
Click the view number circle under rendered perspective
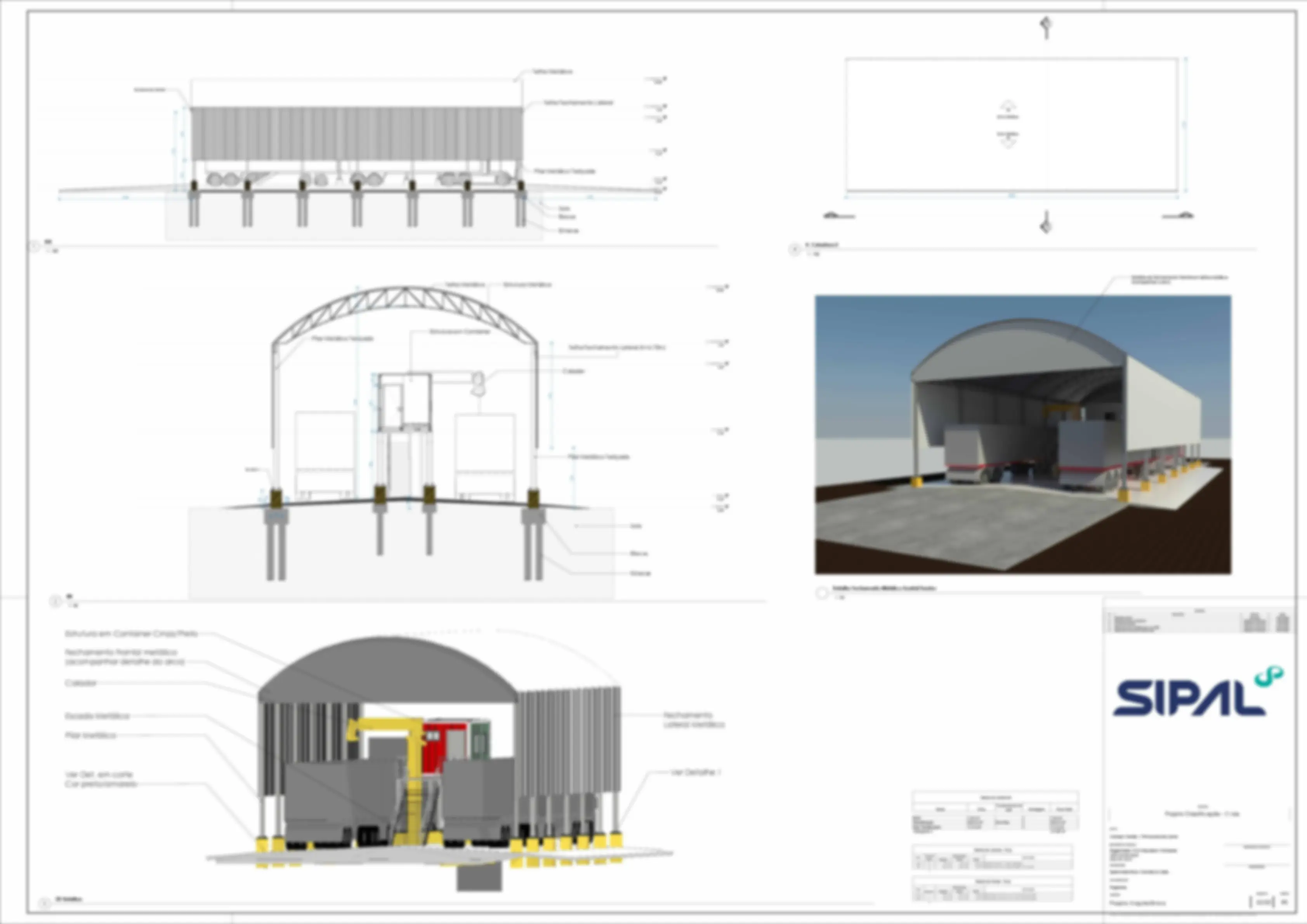coord(821,593)
